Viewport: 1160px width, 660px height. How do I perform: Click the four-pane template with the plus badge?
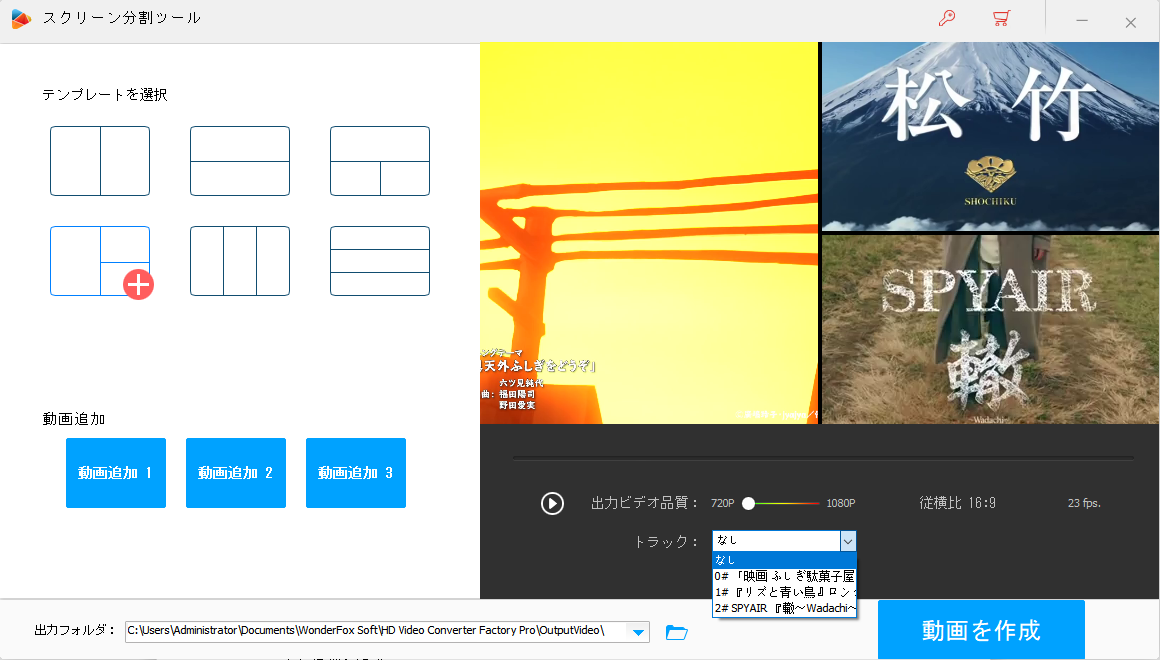click(100, 260)
